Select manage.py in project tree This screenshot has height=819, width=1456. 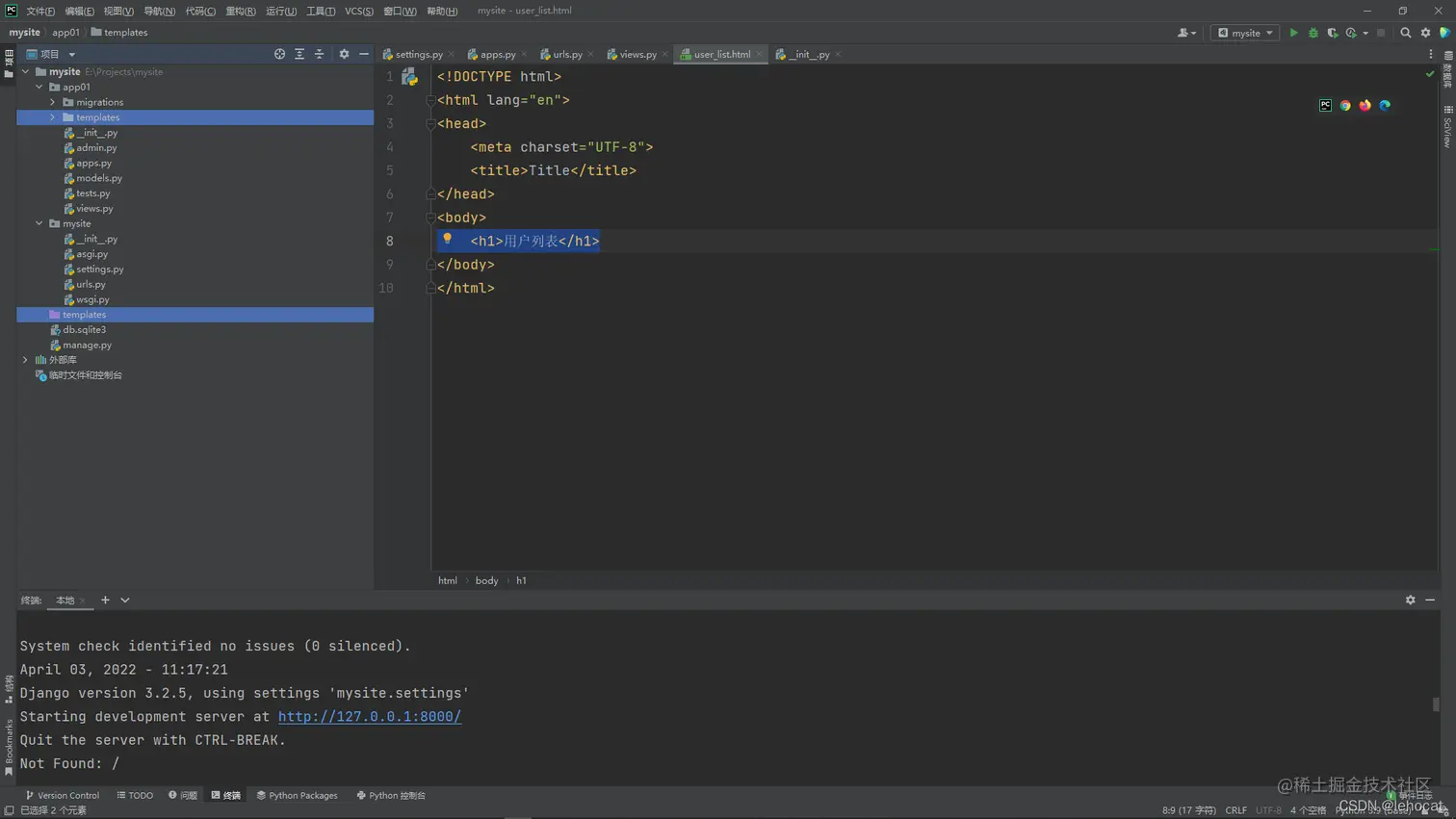87,345
